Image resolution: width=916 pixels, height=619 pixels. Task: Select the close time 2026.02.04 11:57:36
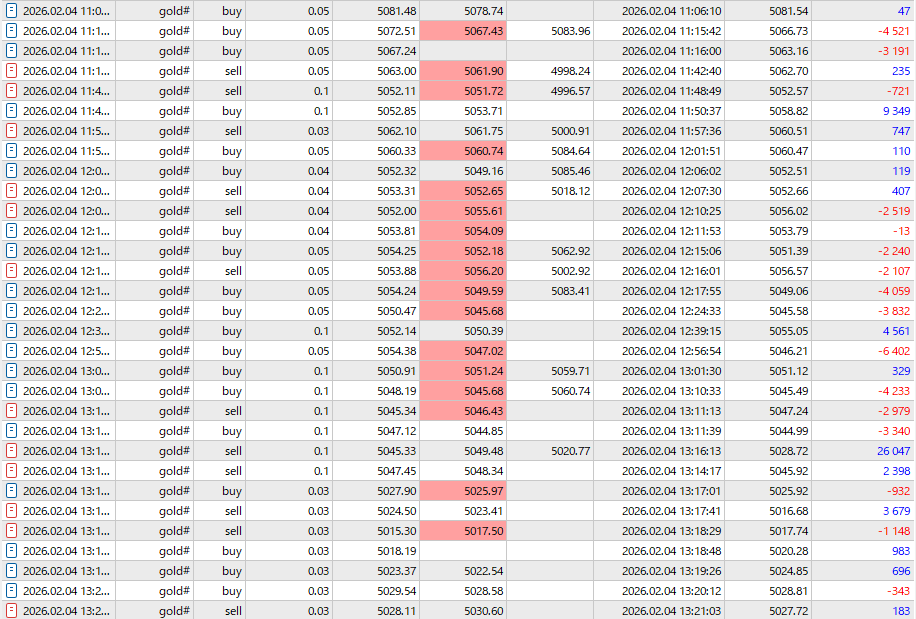[x=671, y=131]
